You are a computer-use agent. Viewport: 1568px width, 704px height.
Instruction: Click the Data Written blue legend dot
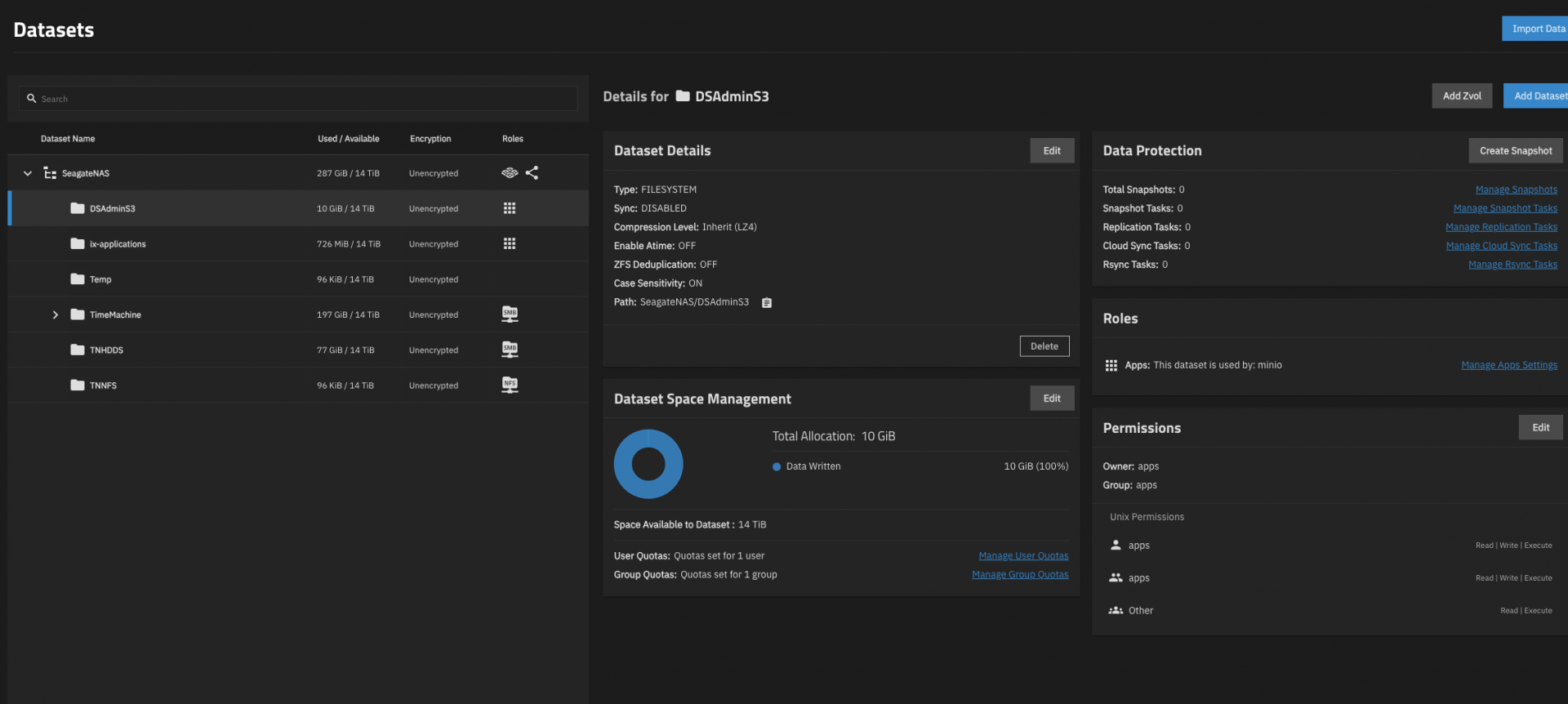point(777,467)
